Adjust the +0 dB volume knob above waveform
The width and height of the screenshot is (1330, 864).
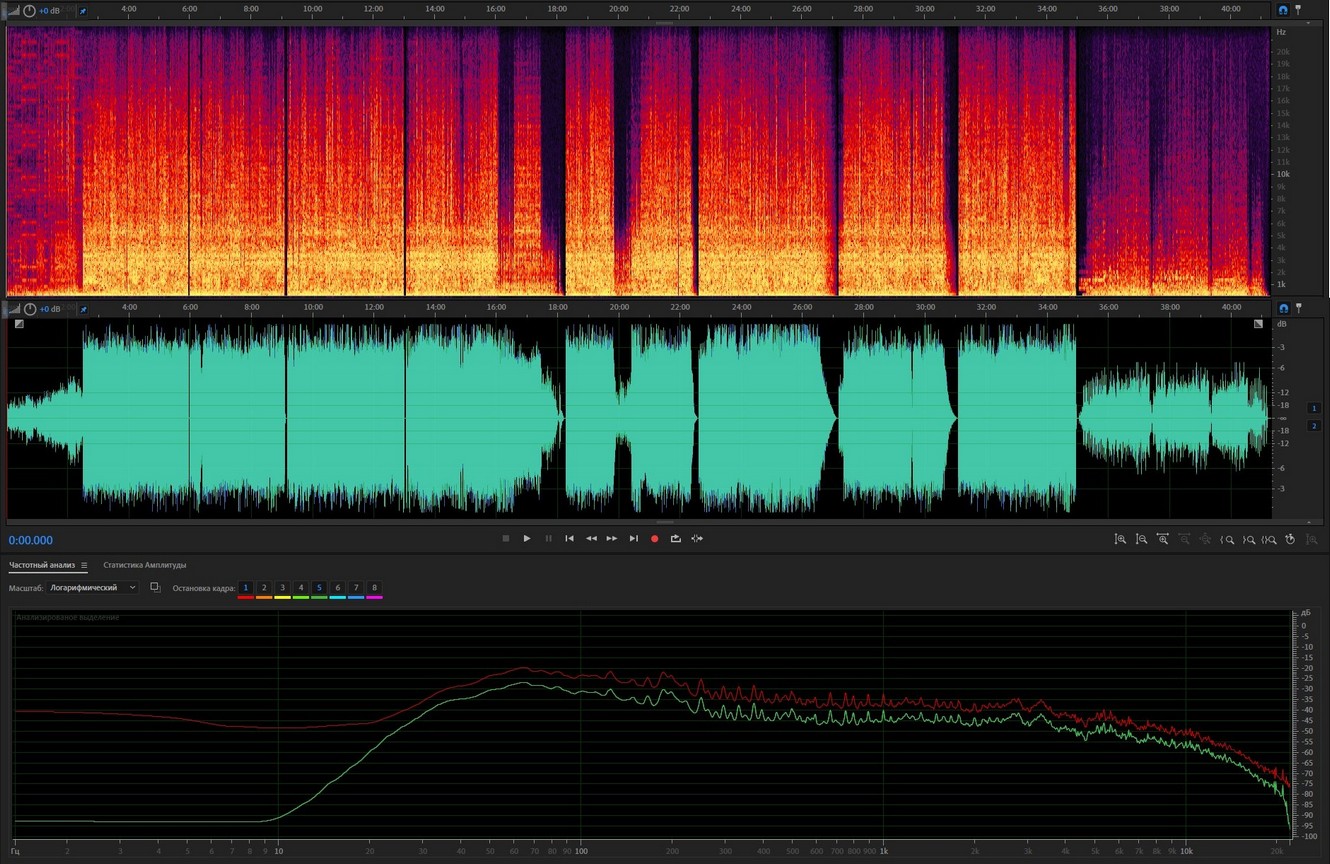click(x=30, y=309)
